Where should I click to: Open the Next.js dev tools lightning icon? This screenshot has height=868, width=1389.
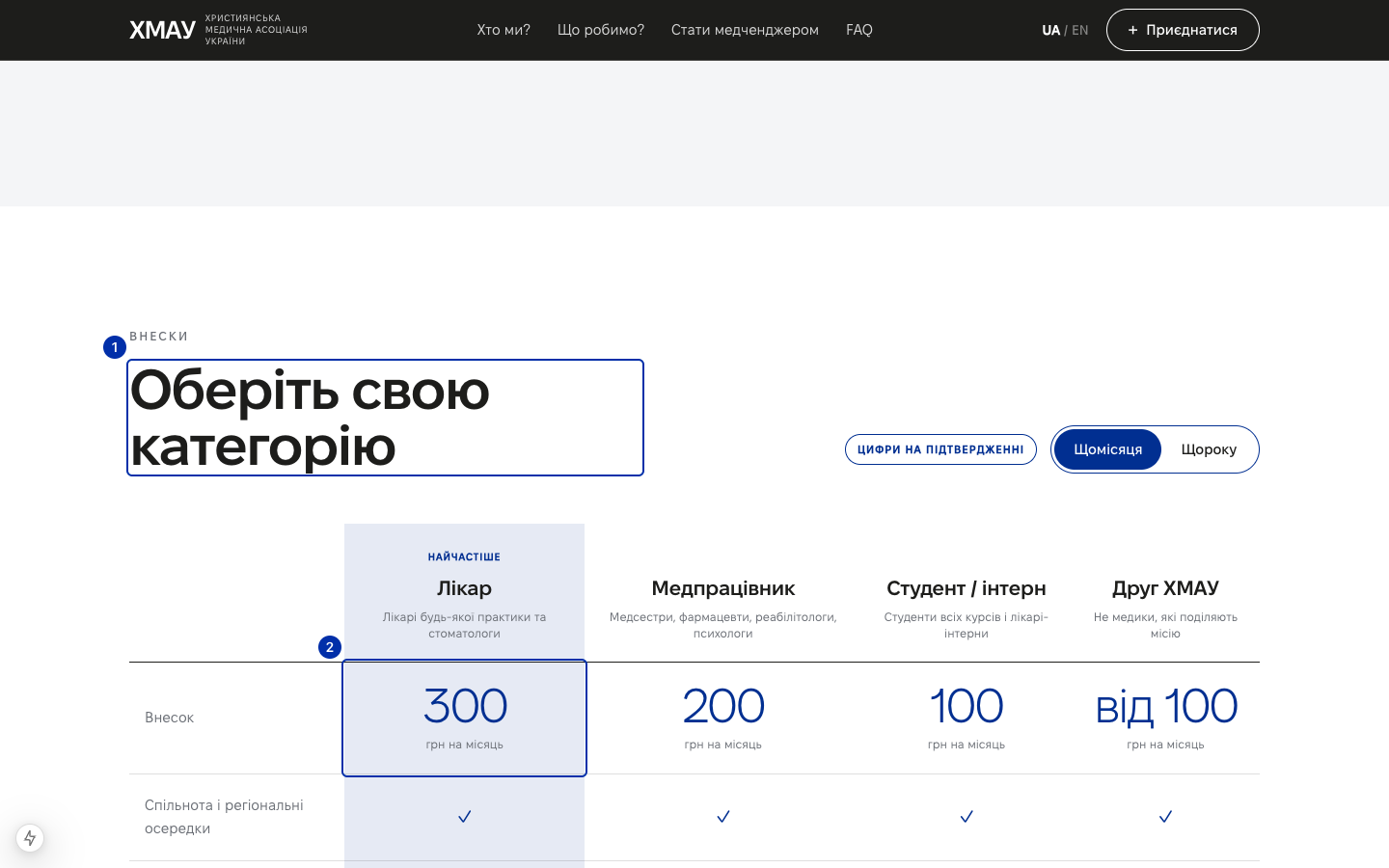(x=30, y=838)
